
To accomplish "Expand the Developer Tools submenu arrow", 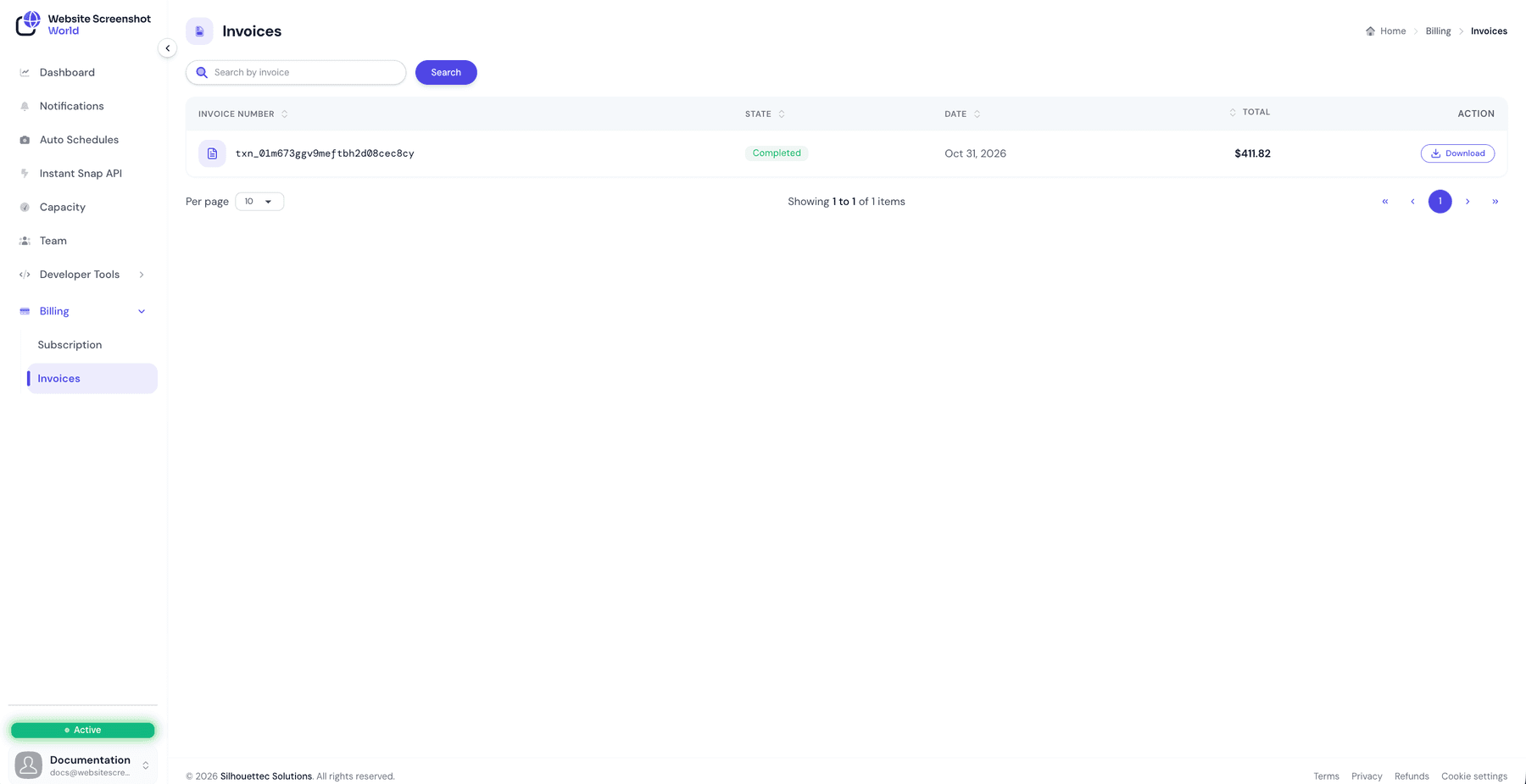I will [142, 275].
